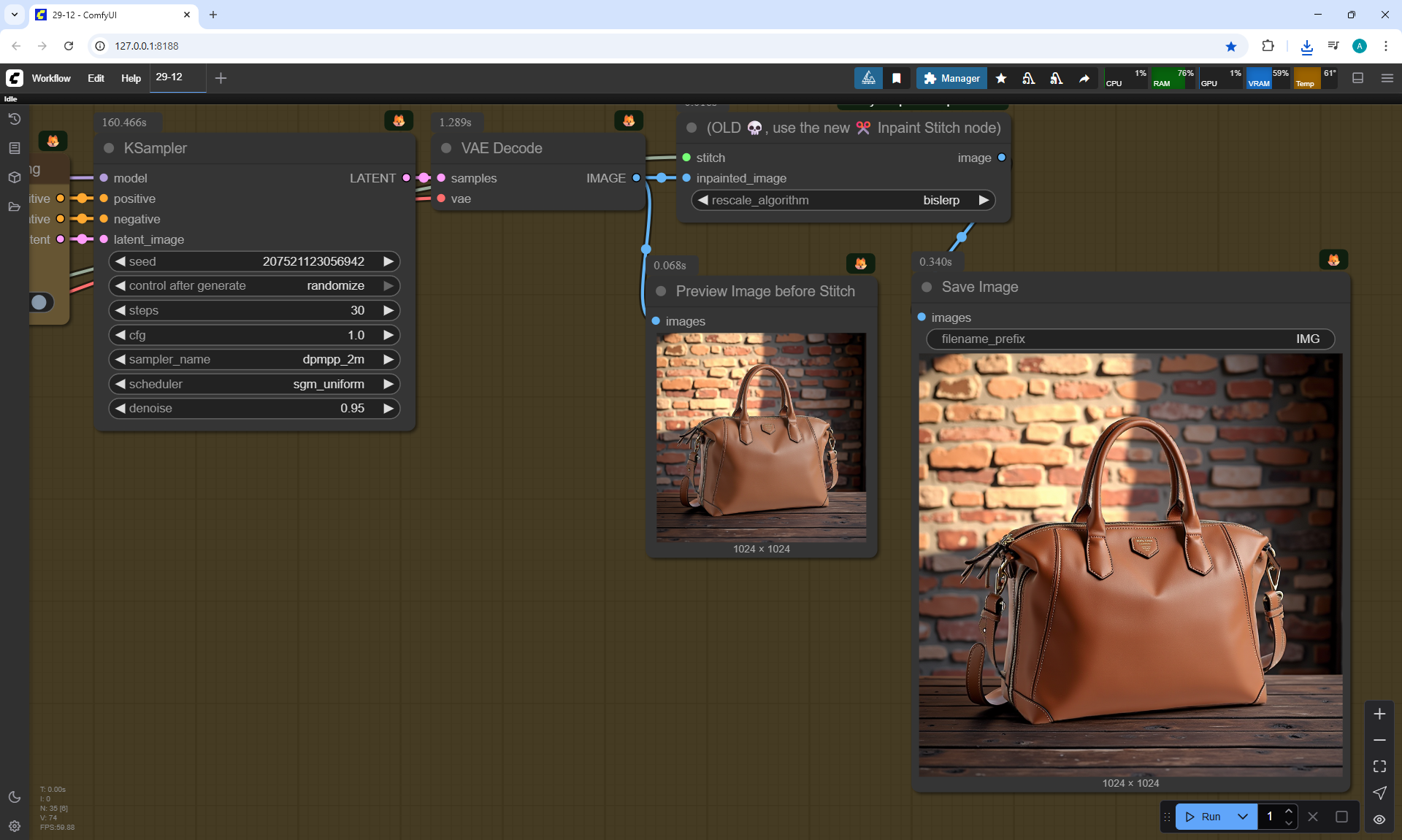
Task: Open the model library cube icon
Action: pyautogui.click(x=15, y=177)
